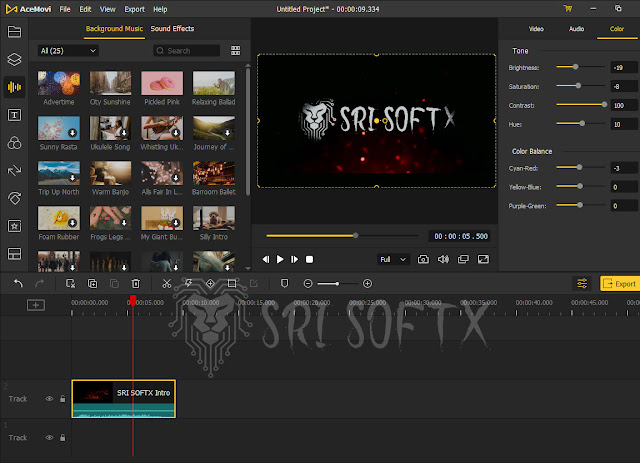The image size is (640, 463).
Task: Toggle the lock on Track 2
Action: pos(62,398)
